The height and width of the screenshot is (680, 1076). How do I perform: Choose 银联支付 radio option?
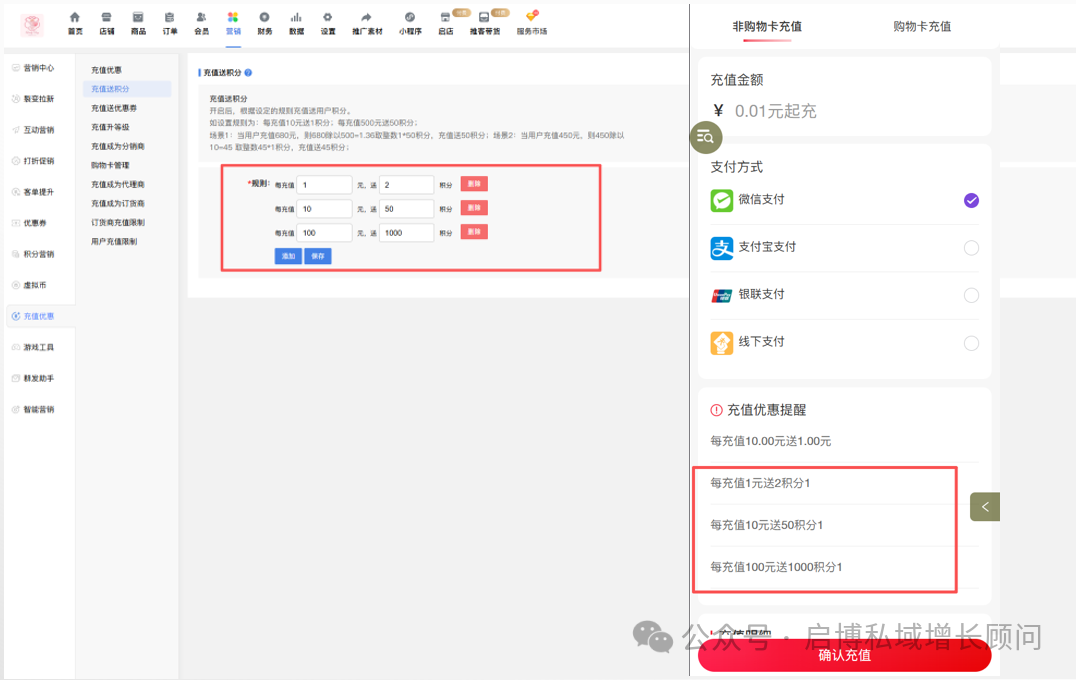pyautogui.click(x=971, y=295)
